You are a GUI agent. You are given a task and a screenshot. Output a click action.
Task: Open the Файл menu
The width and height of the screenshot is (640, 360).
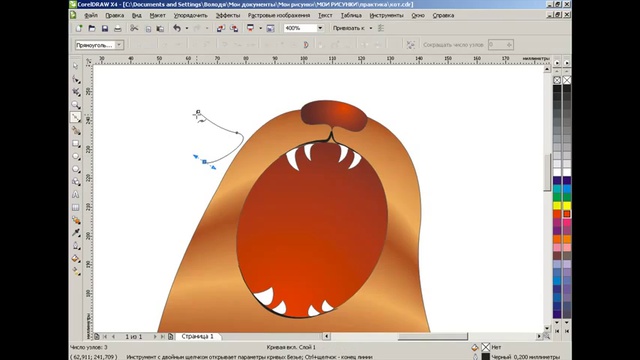point(91,15)
